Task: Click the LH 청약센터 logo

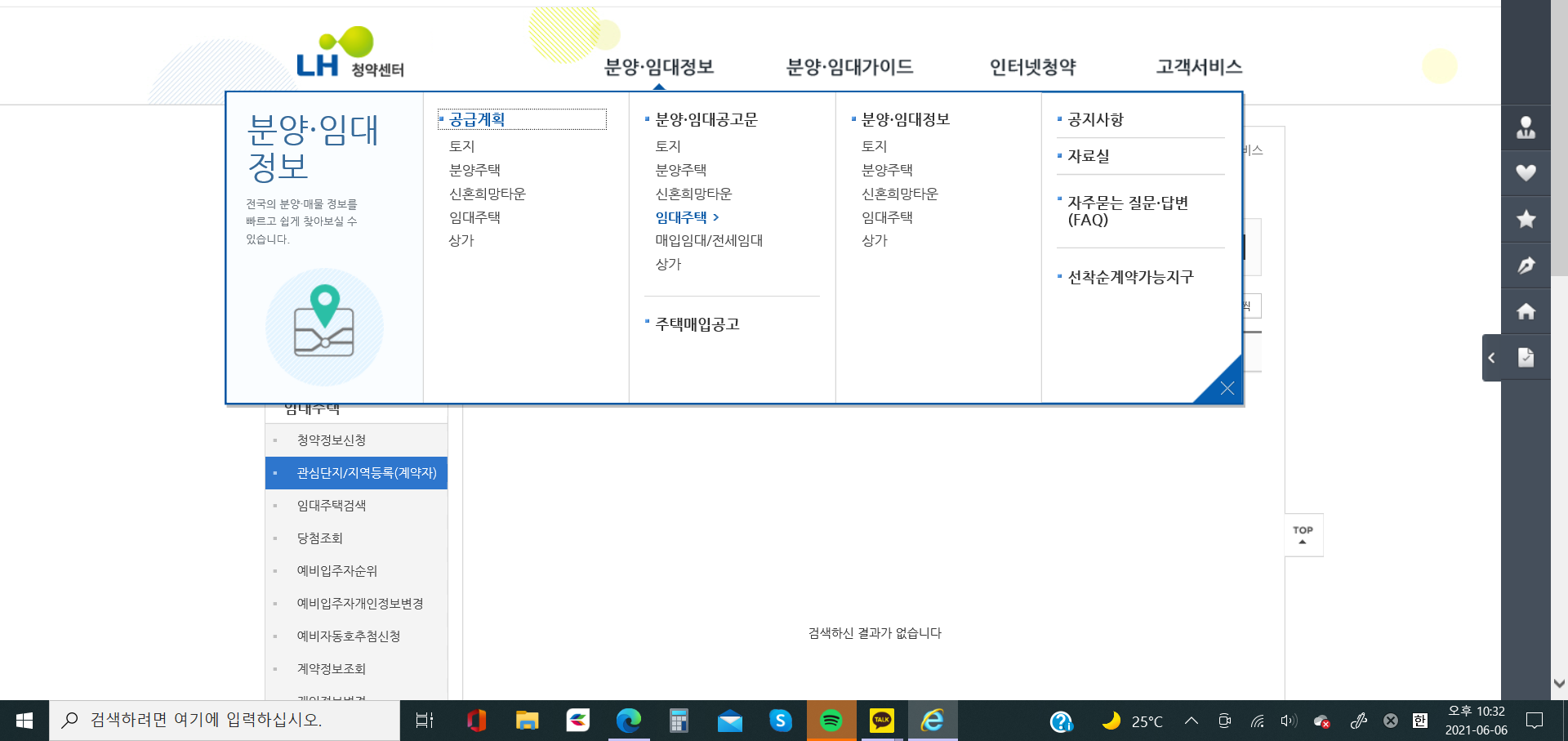Action: click(x=350, y=53)
